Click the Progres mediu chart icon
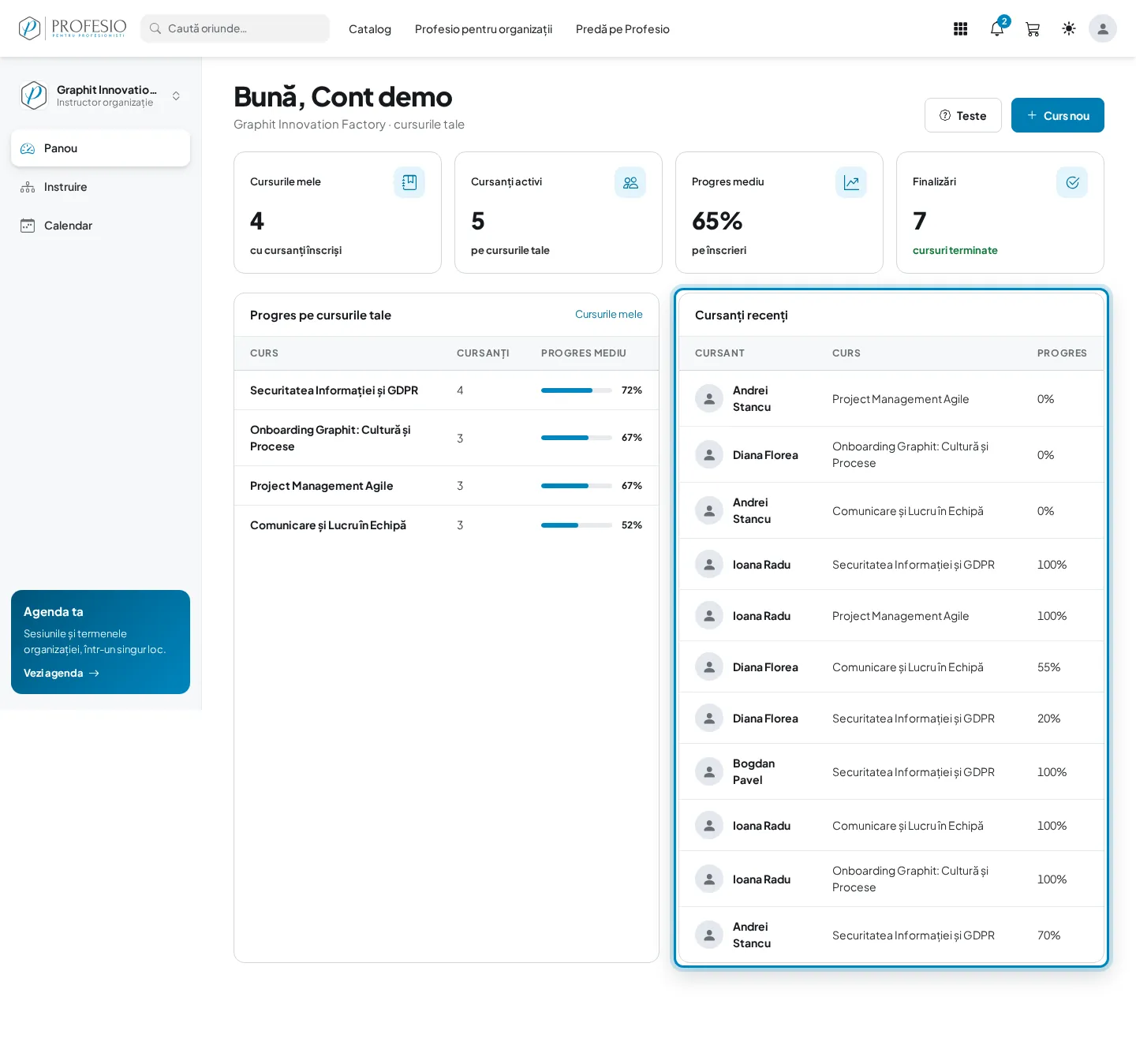Viewport: 1136px width, 1064px height. click(851, 182)
